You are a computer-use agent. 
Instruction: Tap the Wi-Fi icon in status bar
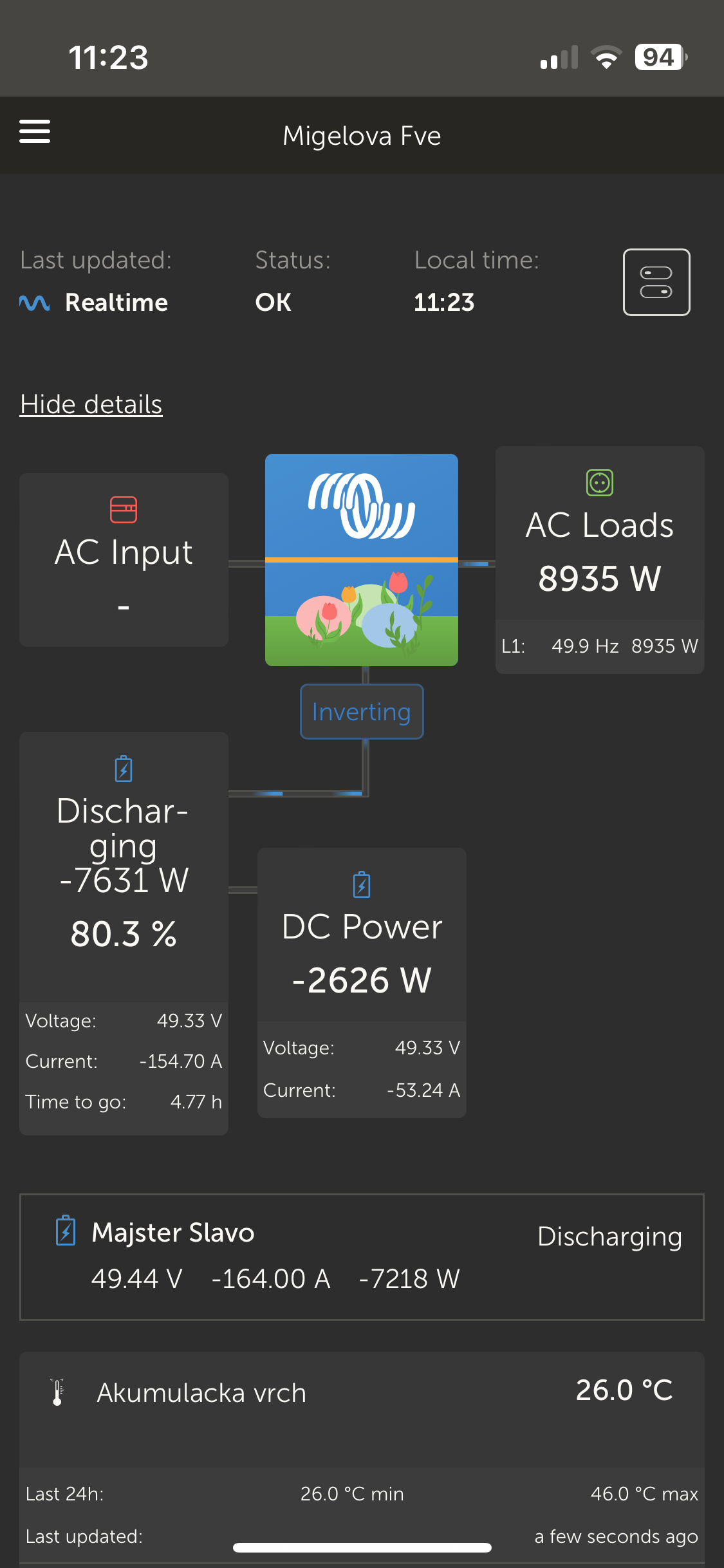point(606,57)
